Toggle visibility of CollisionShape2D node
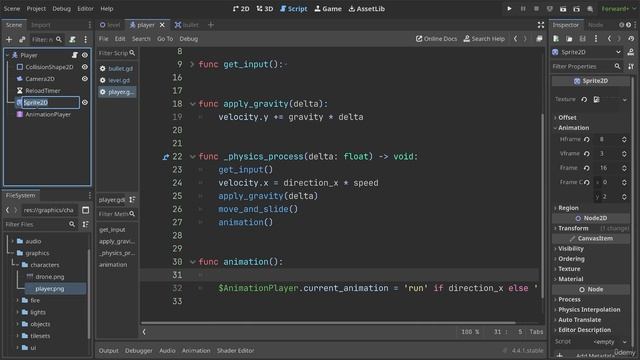Image resolution: width=640 pixels, height=360 pixels. coord(84,67)
